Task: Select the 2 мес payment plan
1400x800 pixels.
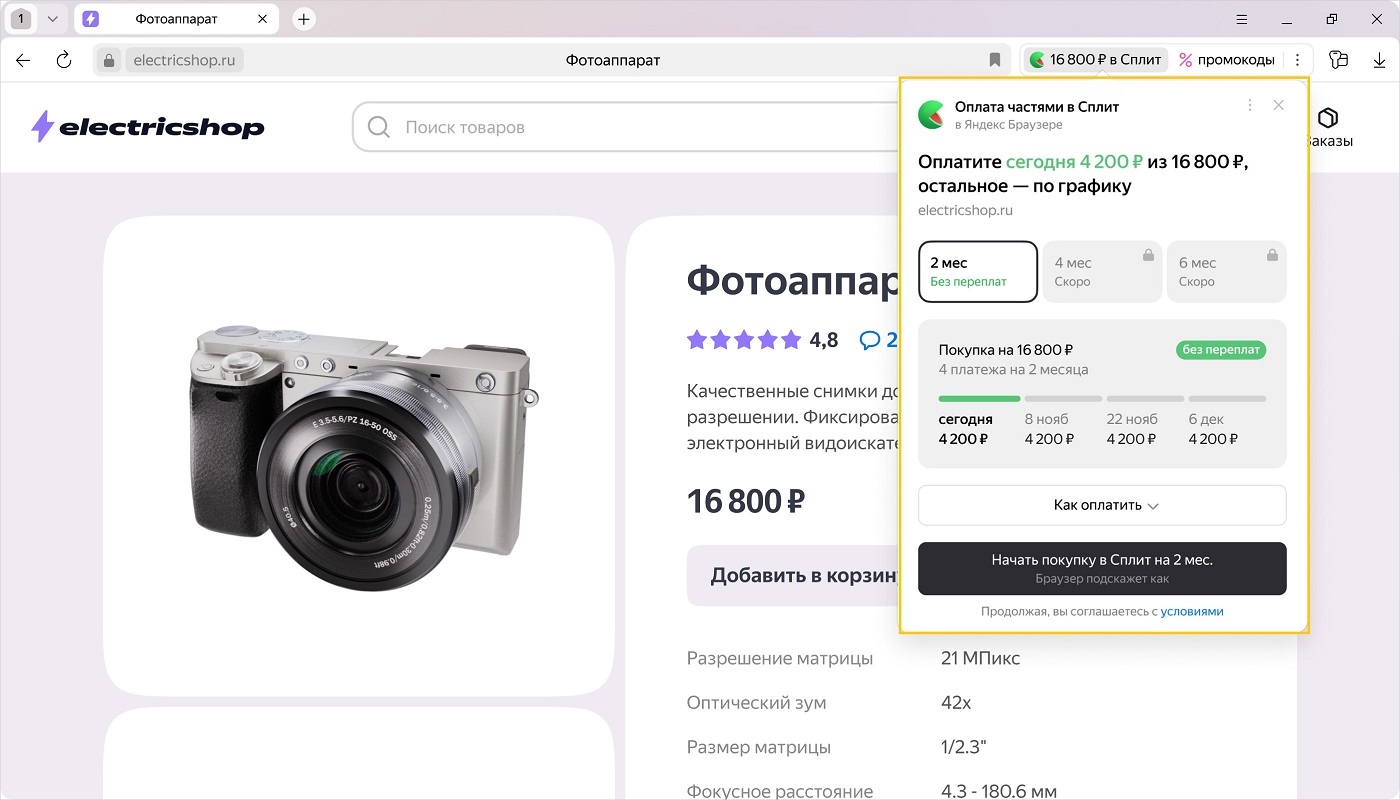Action: (977, 271)
